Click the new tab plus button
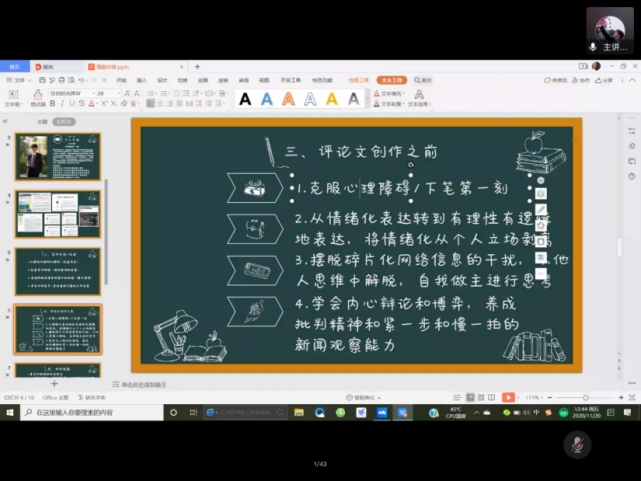The image size is (641, 481). (x=197, y=67)
